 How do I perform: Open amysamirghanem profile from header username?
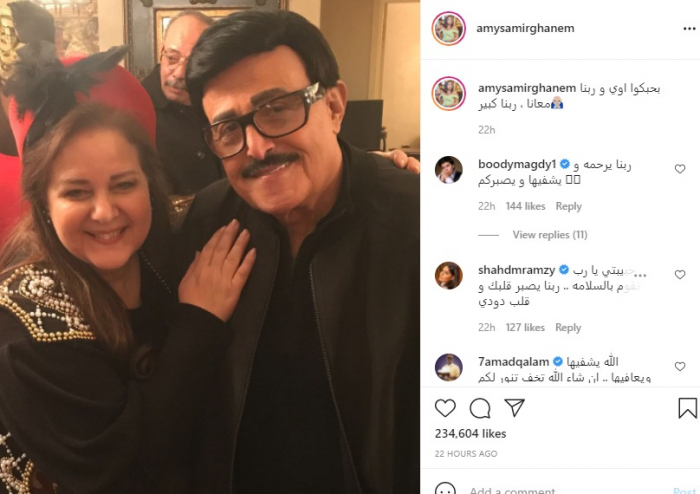(525, 28)
